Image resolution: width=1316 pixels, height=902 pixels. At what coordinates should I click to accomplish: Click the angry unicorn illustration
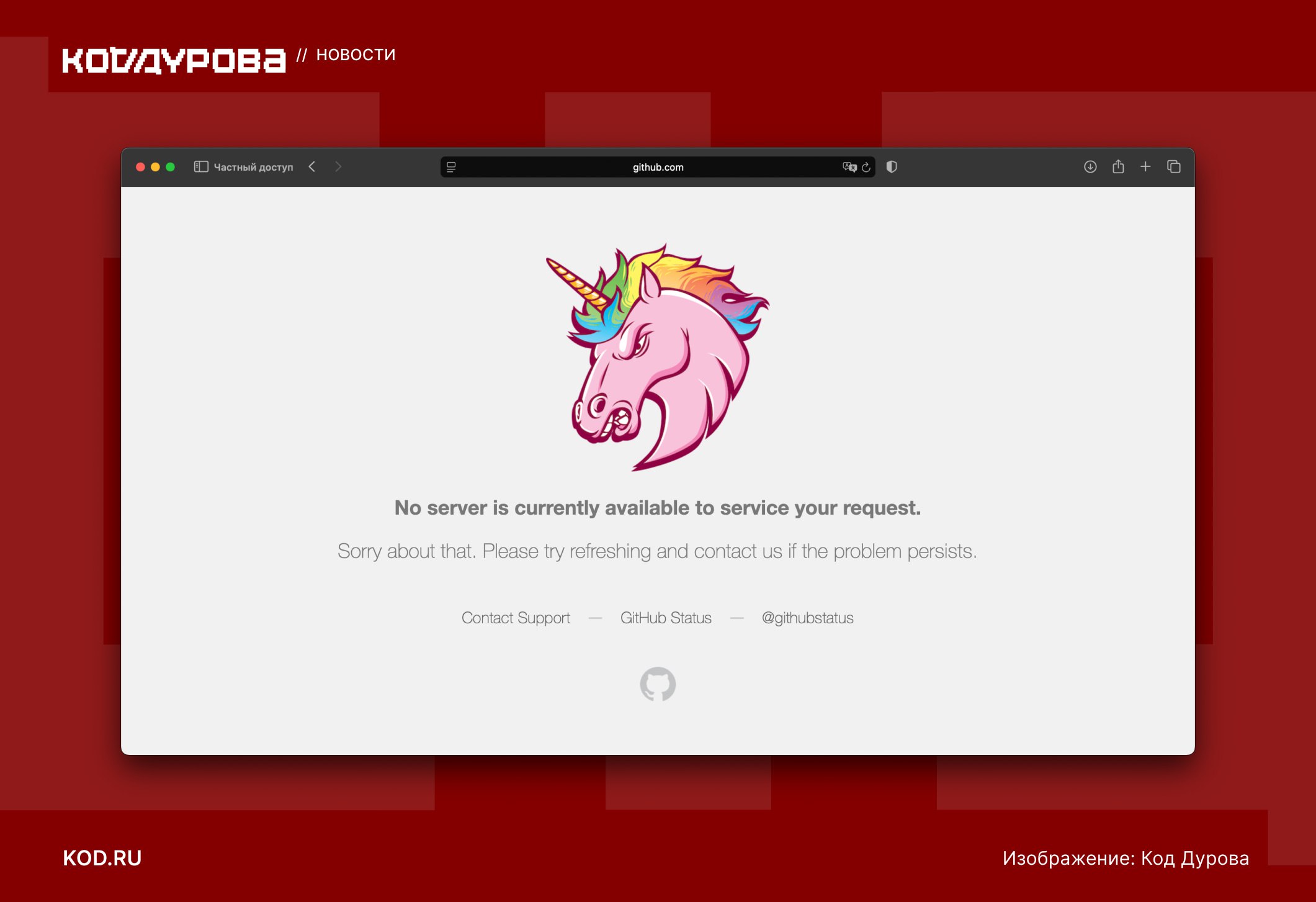[658, 357]
